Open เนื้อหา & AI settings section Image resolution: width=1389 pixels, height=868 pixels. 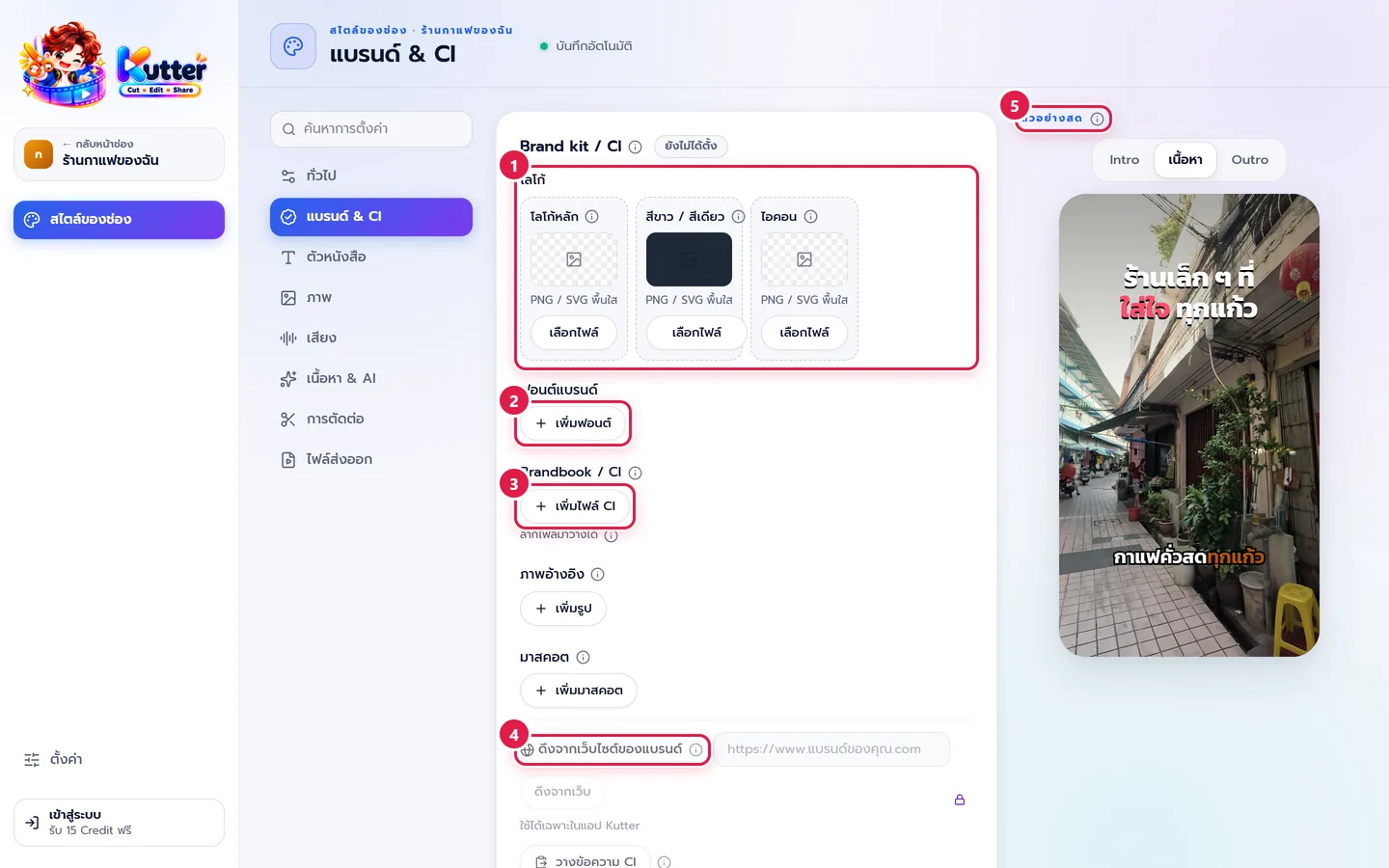[x=371, y=379]
